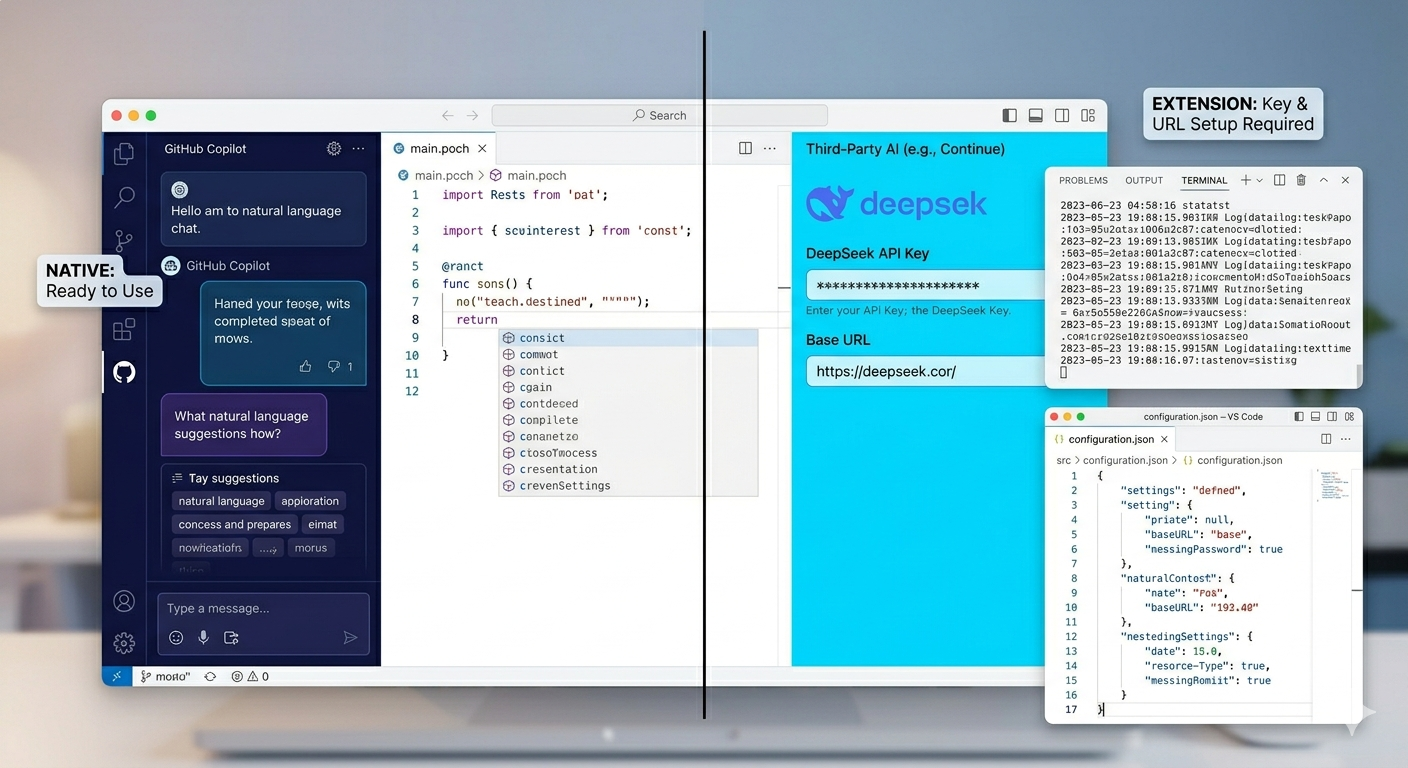The image size is (1408, 768).
Task: Expand the first configuration.json breadcrumb segment
Action: click(1125, 460)
